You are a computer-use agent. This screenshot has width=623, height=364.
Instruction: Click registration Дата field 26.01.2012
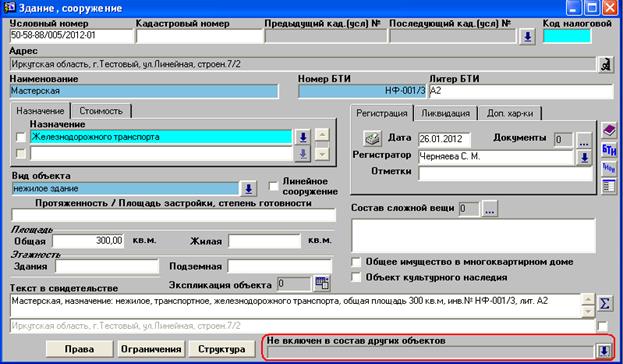[x=444, y=139]
